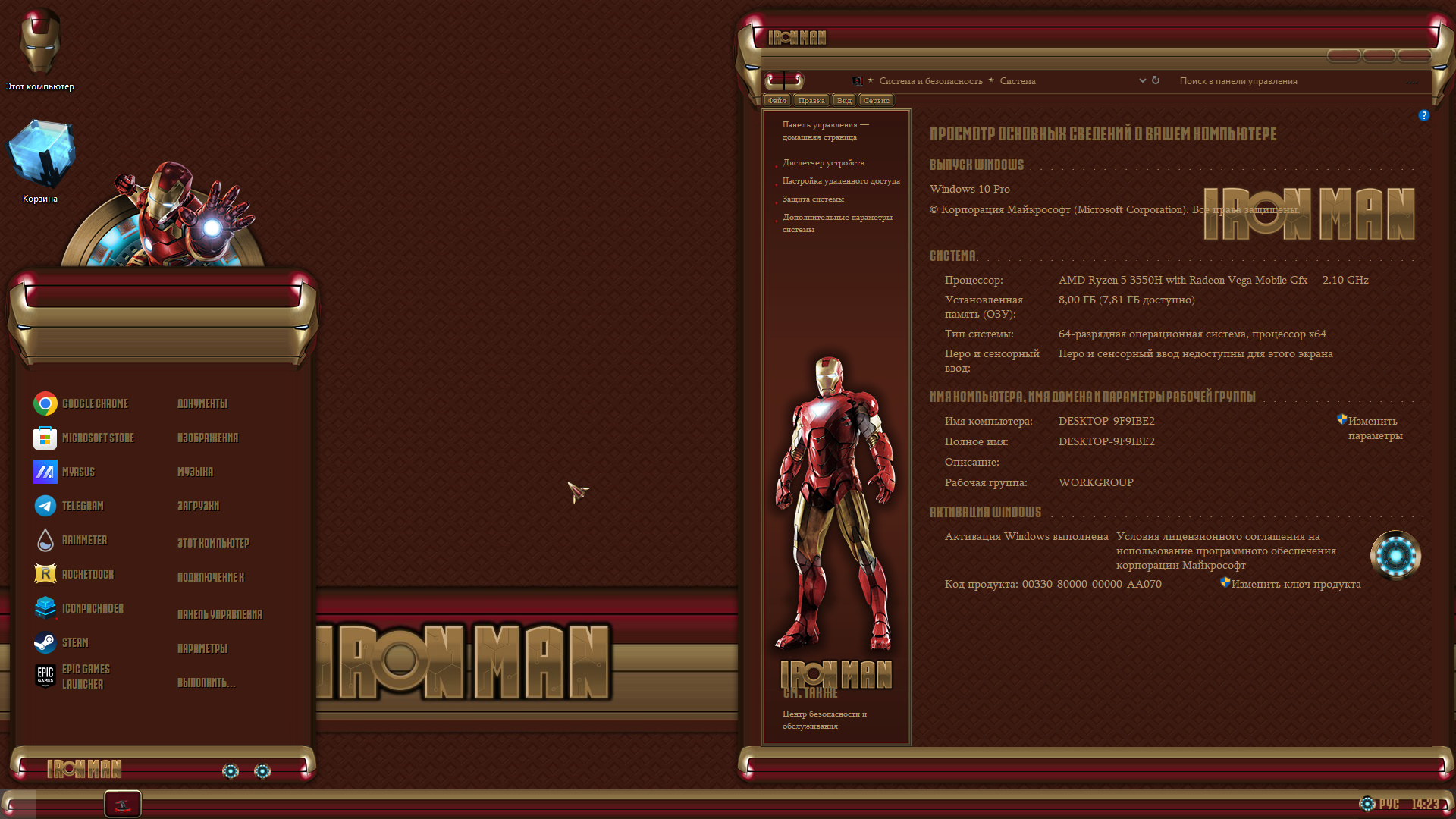Open Этот компьютер desktop icon
This screenshot has width=1456, height=819.
click(39, 42)
